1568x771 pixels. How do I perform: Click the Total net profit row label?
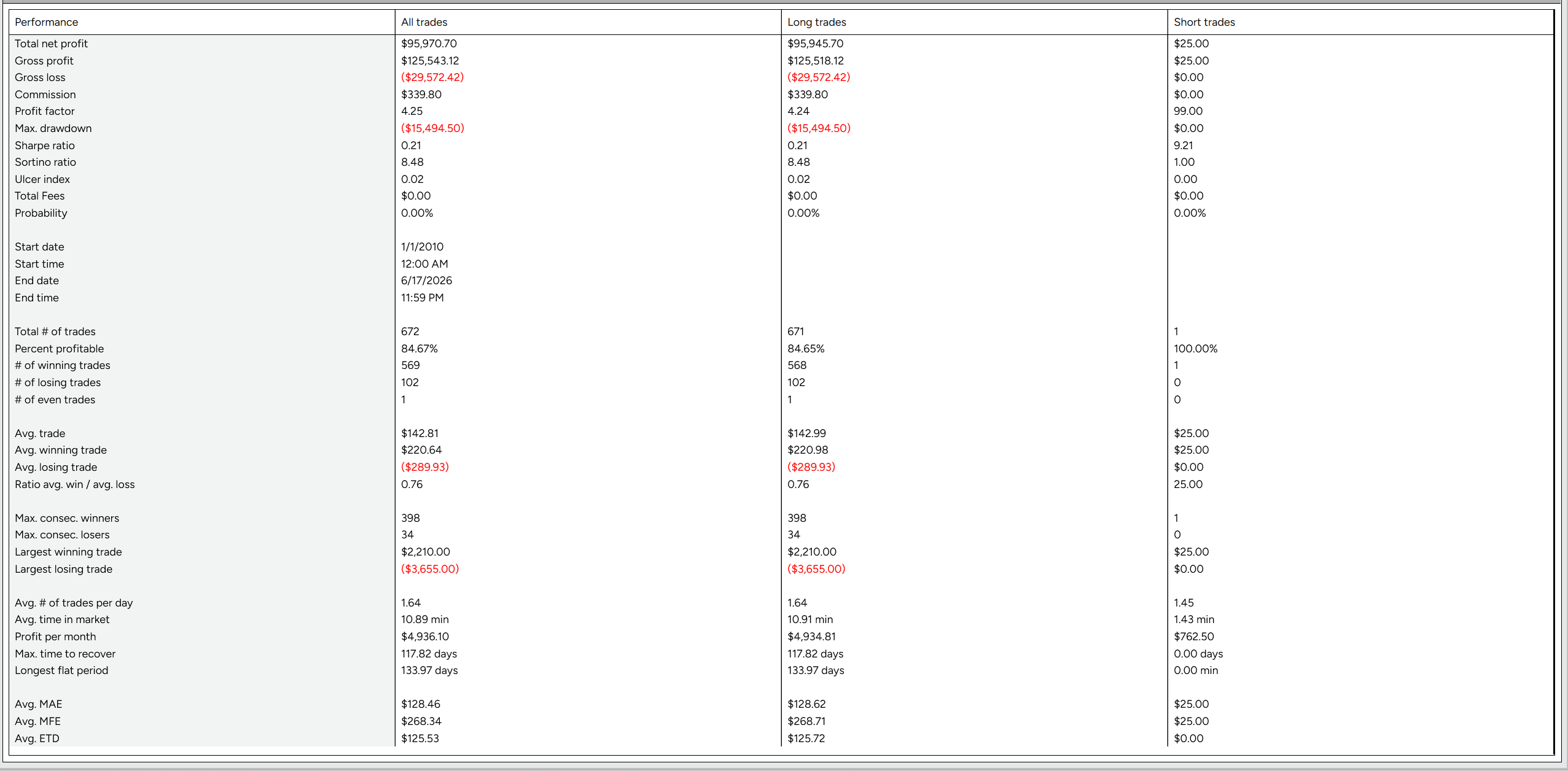51,44
